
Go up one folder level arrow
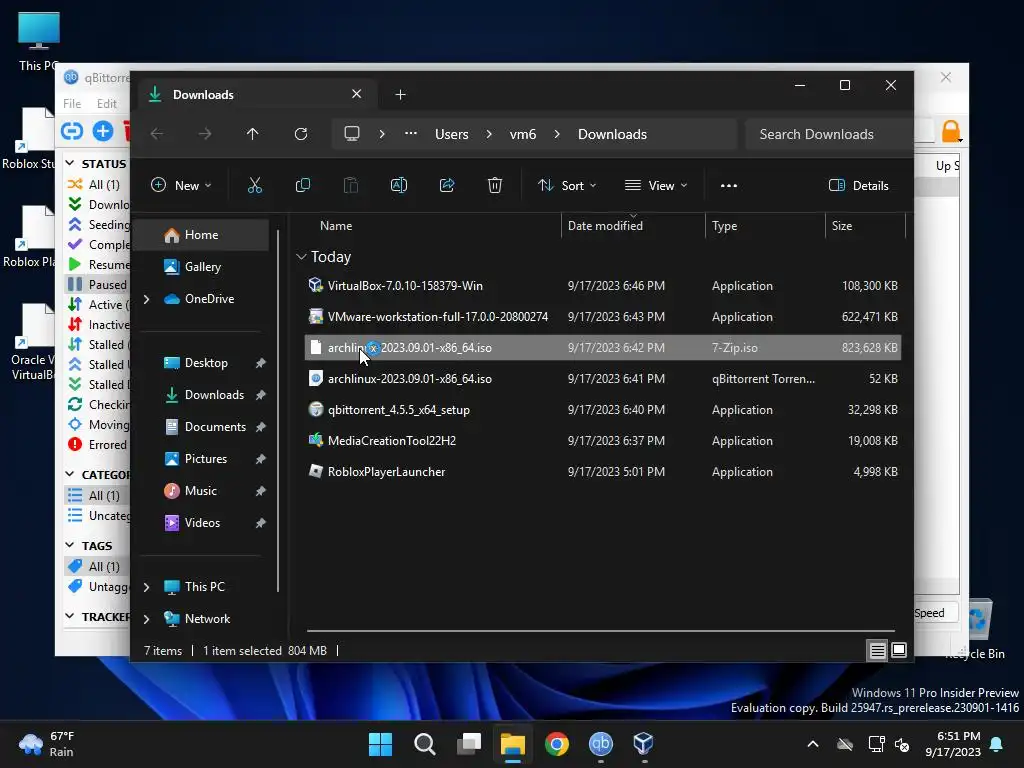click(x=253, y=134)
